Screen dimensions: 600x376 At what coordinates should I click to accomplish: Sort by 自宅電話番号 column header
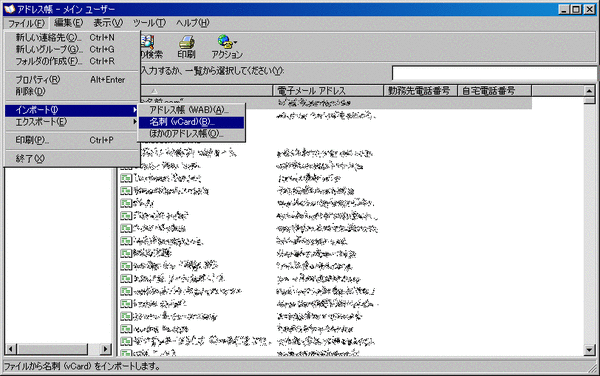coord(495,91)
